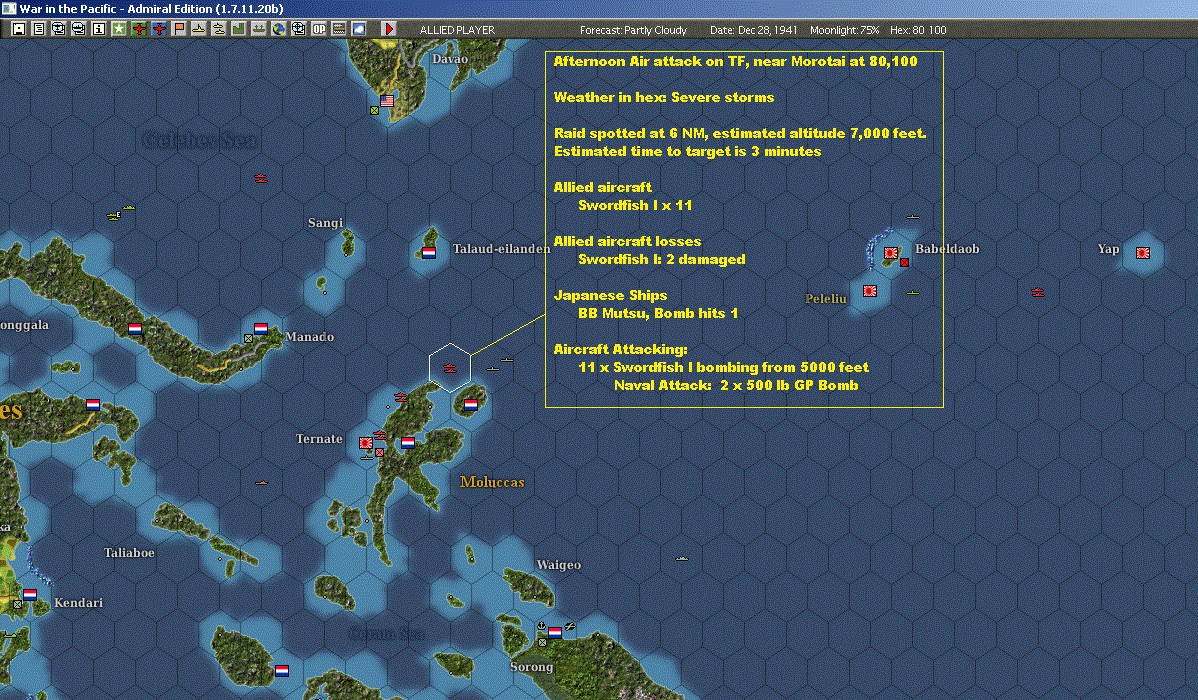Click the double yellow ships toolbar icon
Screen dimensions: 1198x700
tap(219, 29)
